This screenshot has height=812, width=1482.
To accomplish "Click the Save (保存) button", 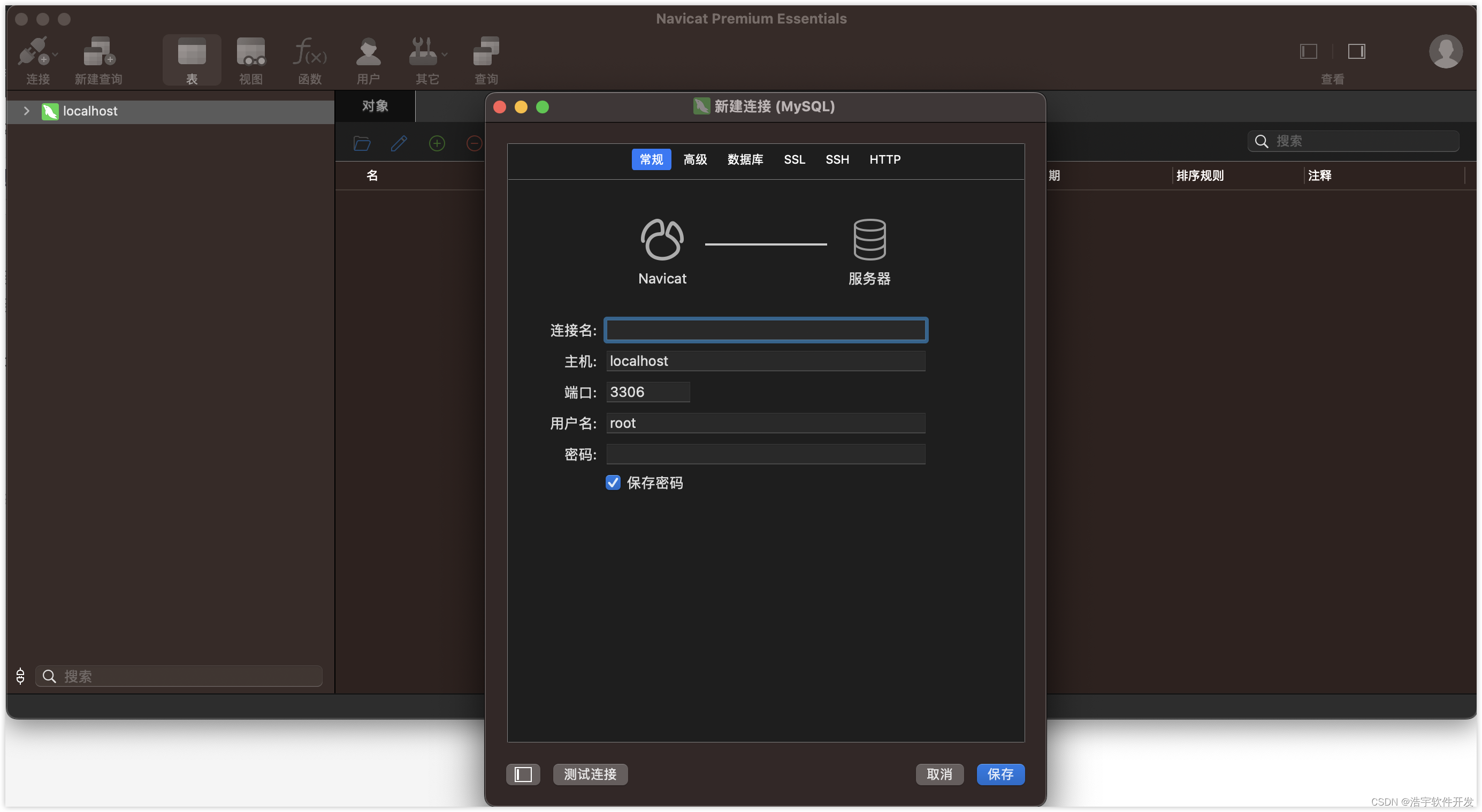I will (x=1000, y=774).
